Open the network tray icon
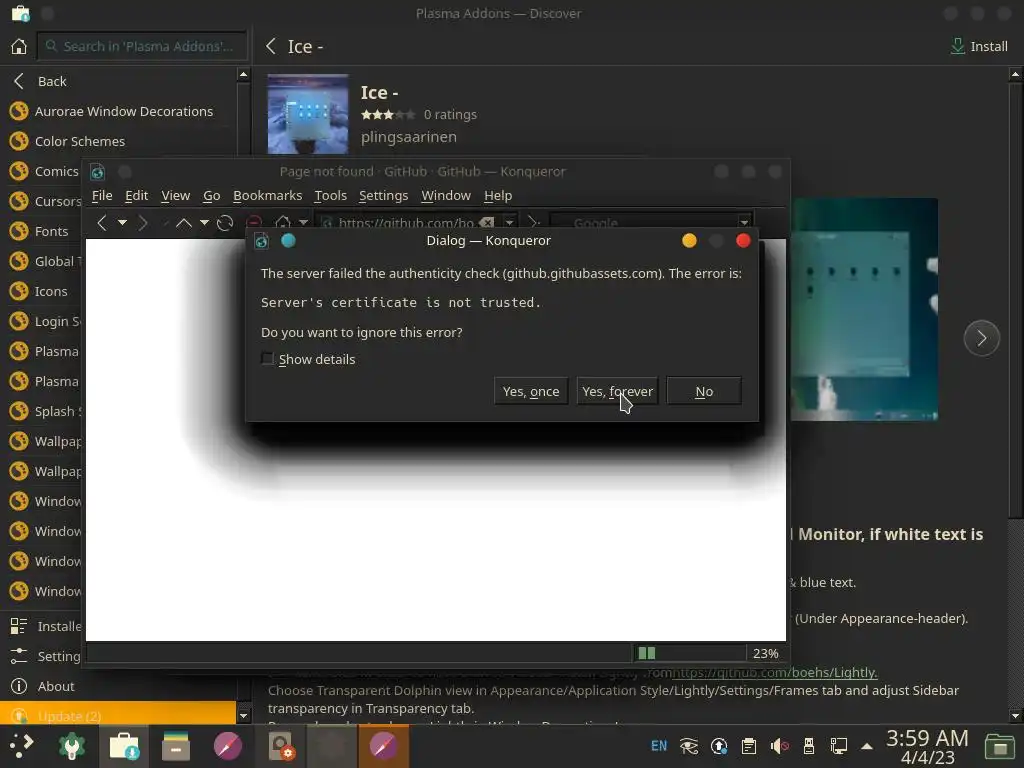This screenshot has height=768, width=1024. (839, 746)
